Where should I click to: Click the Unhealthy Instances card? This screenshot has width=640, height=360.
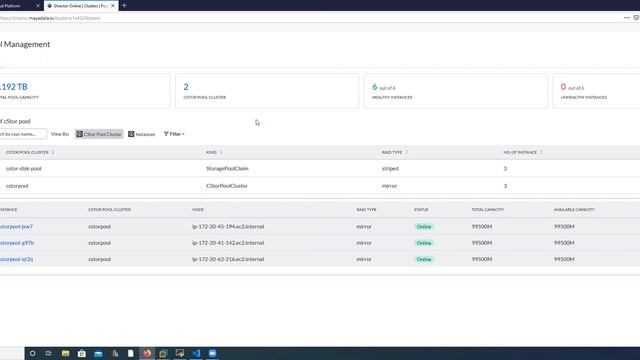[x=596, y=91]
